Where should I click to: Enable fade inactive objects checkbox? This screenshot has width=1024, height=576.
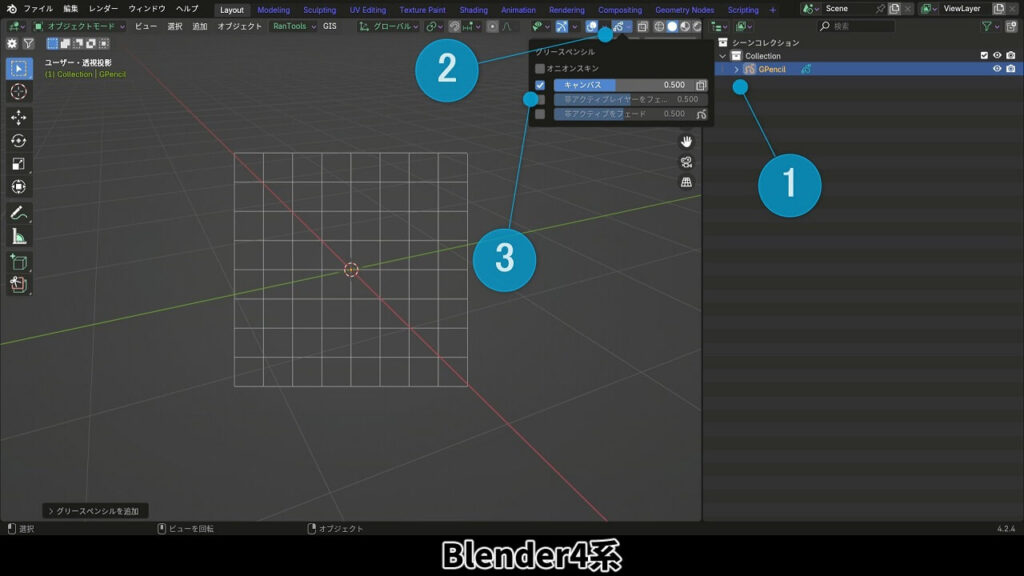point(540,114)
